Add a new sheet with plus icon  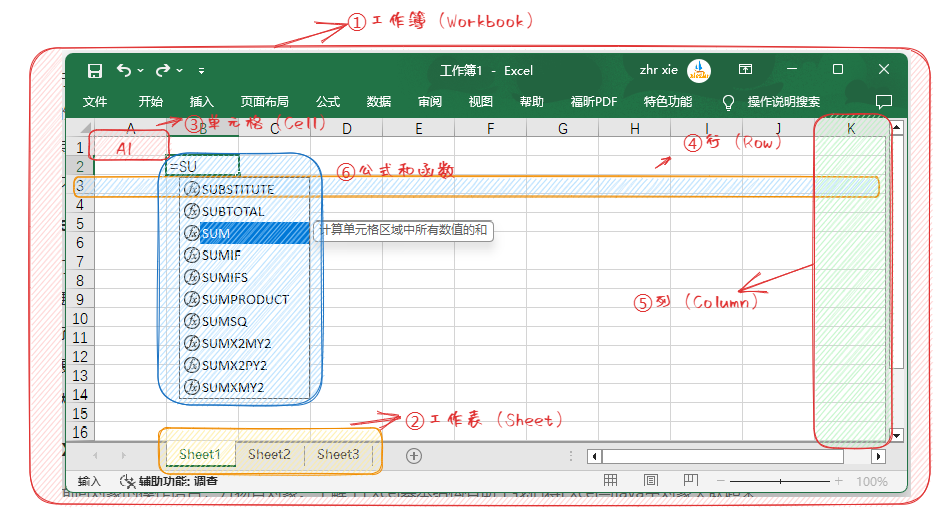coord(414,455)
